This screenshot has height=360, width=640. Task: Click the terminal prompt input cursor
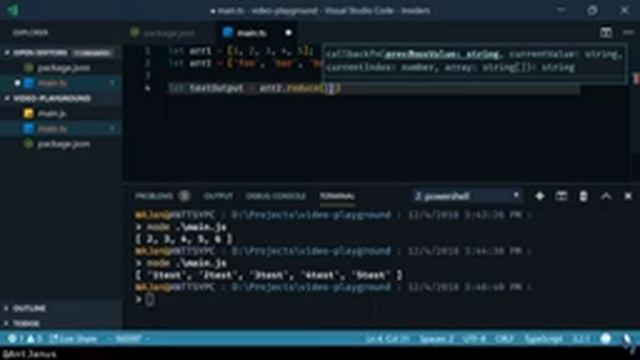149,300
